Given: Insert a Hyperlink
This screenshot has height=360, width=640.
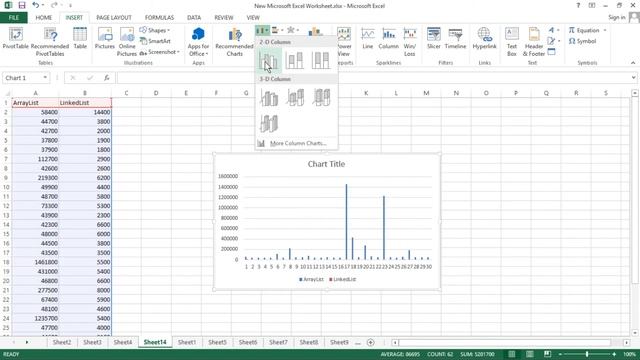Looking at the screenshot, I should (x=484, y=39).
